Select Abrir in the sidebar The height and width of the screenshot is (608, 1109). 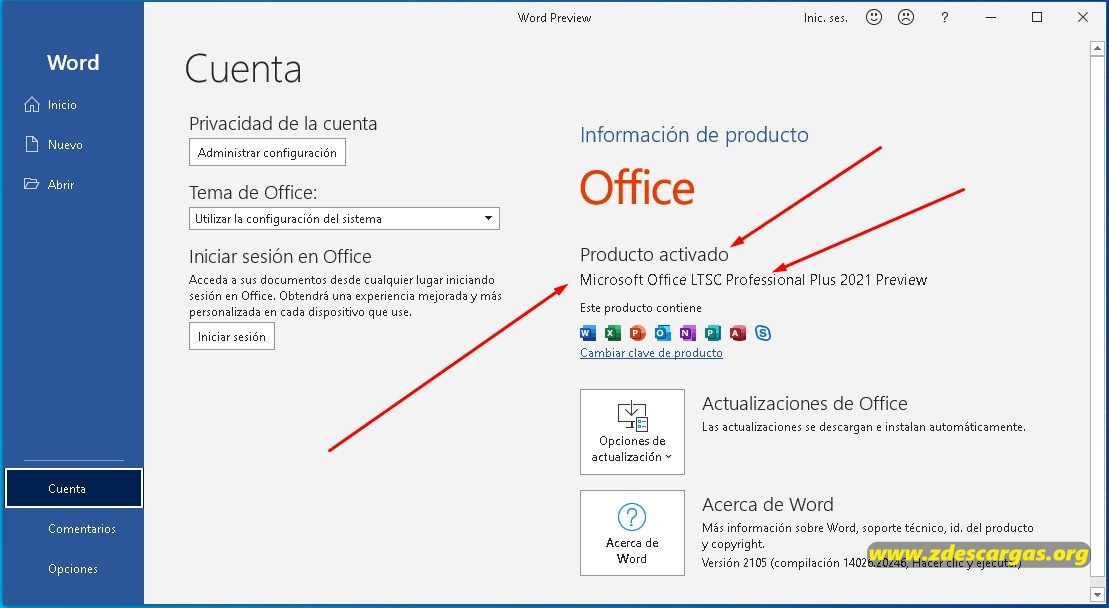(x=72, y=184)
